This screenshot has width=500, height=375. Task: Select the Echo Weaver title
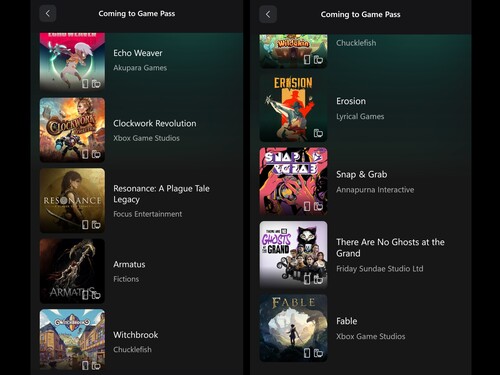point(138,53)
